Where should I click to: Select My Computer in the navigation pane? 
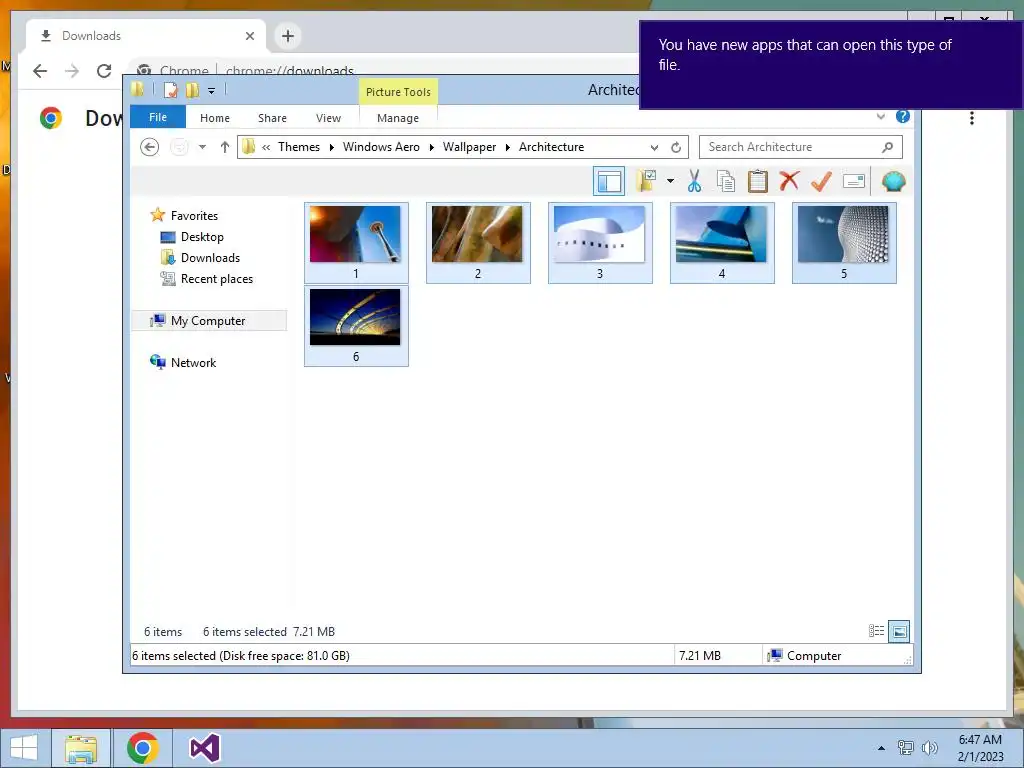pyautogui.click(x=208, y=321)
